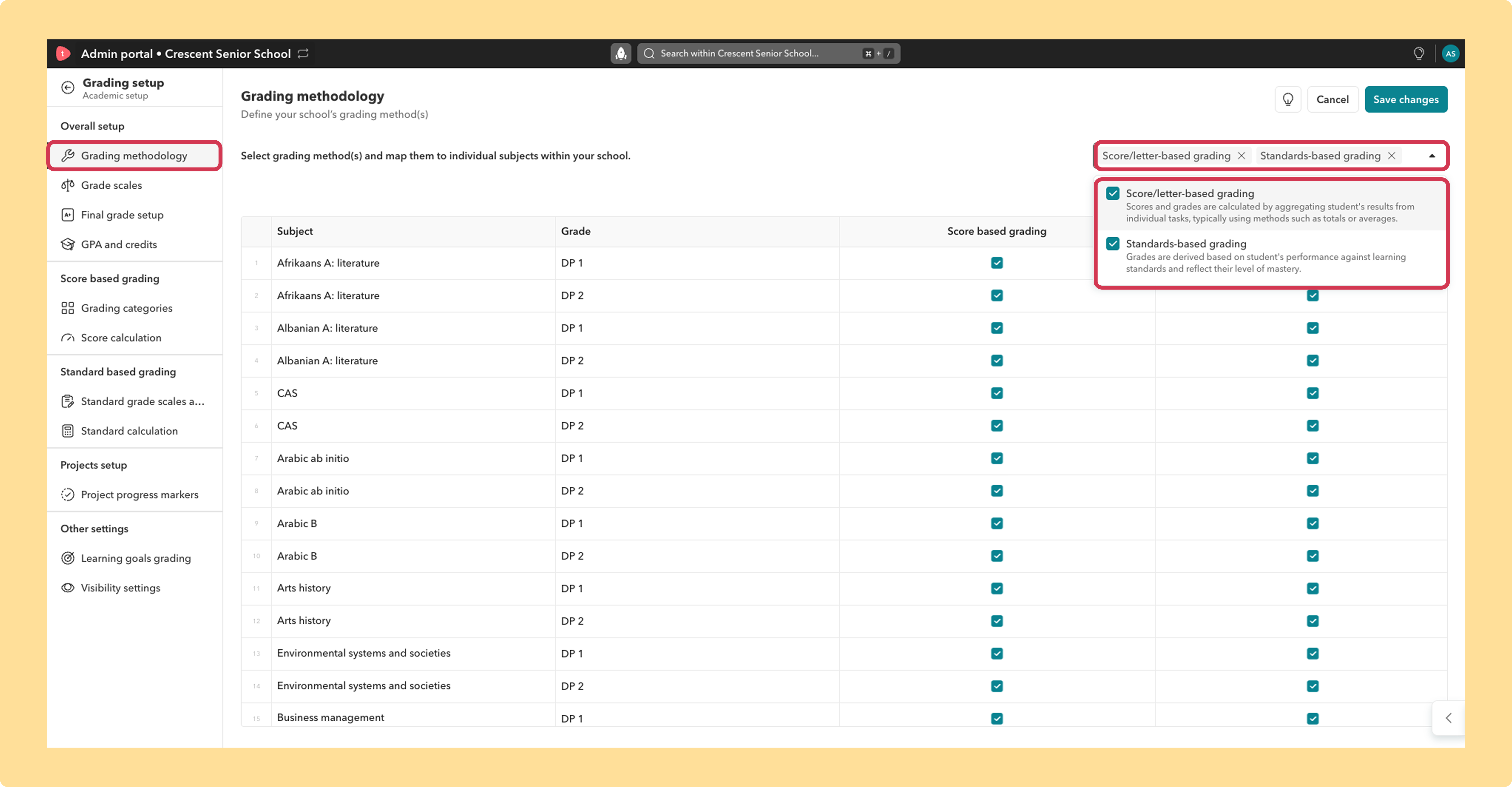Toggle score based grading for Afrikaans A: literature DP 1
Image resolution: width=1512 pixels, height=787 pixels.
(997, 263)
